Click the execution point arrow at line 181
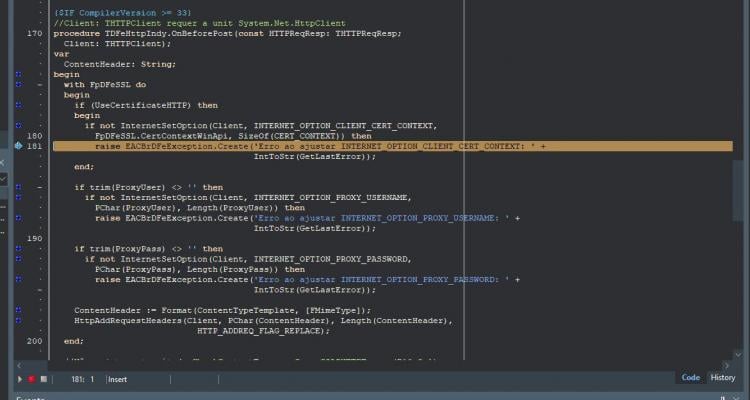Screen dimensions: 750x400 click(19, 146)
